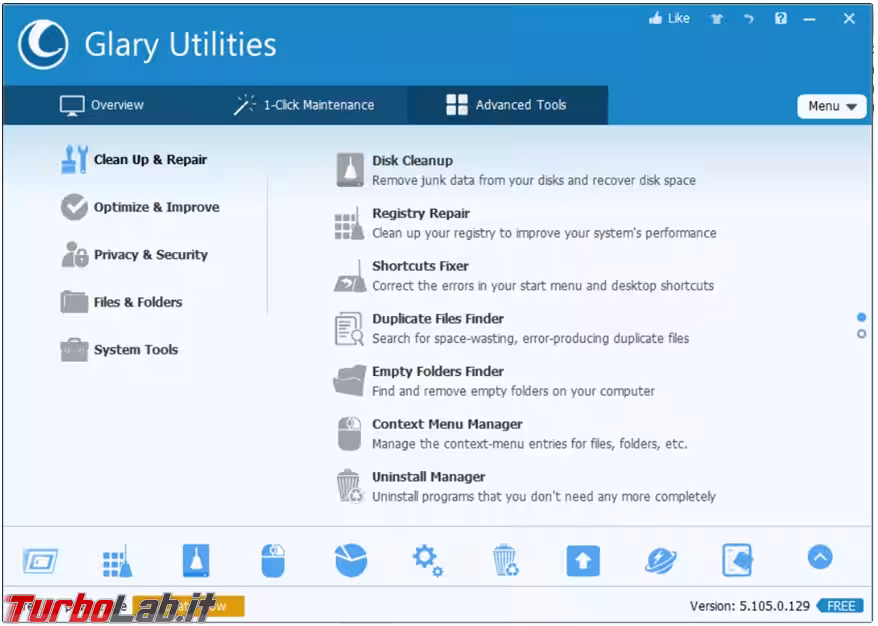
Task: Open the Shortcuts Fixer tool
Action: (420, 267)
